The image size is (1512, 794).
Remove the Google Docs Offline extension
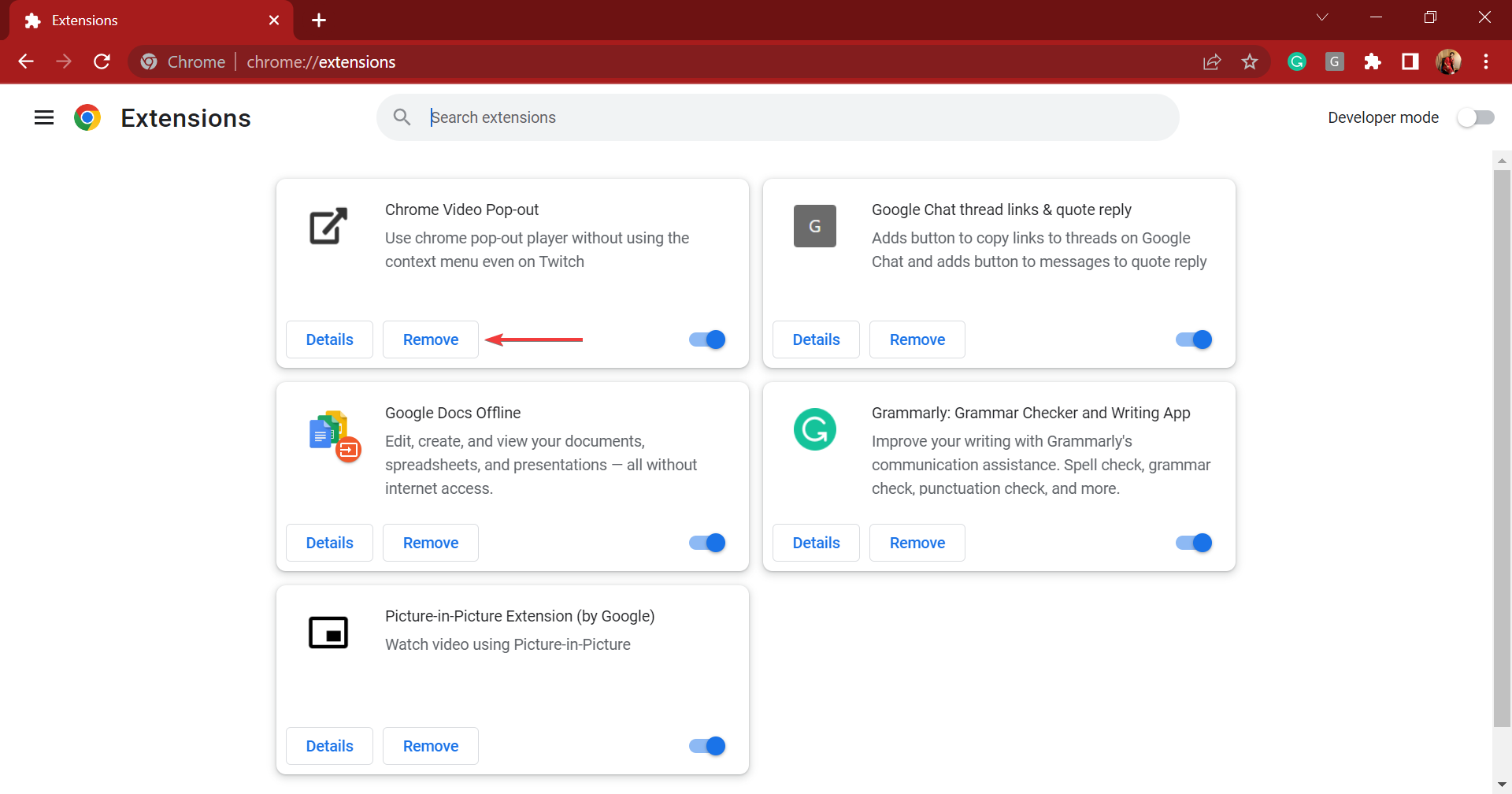pyautogui.click(x=431, y=543)
